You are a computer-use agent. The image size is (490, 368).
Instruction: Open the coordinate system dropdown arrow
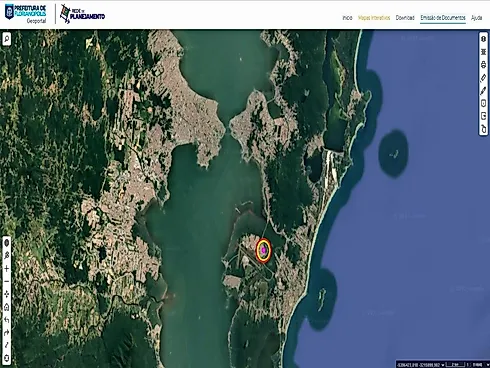coord(443,365)
